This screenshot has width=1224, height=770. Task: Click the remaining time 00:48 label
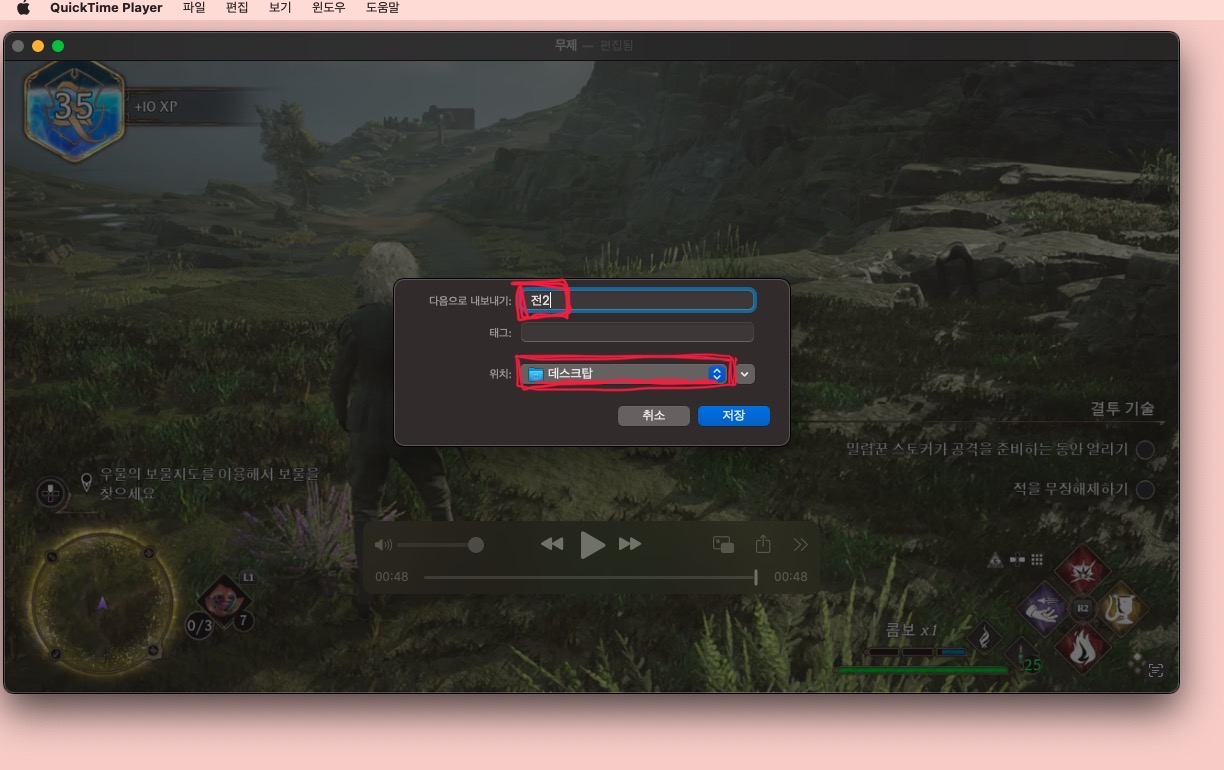pos(790,577)
